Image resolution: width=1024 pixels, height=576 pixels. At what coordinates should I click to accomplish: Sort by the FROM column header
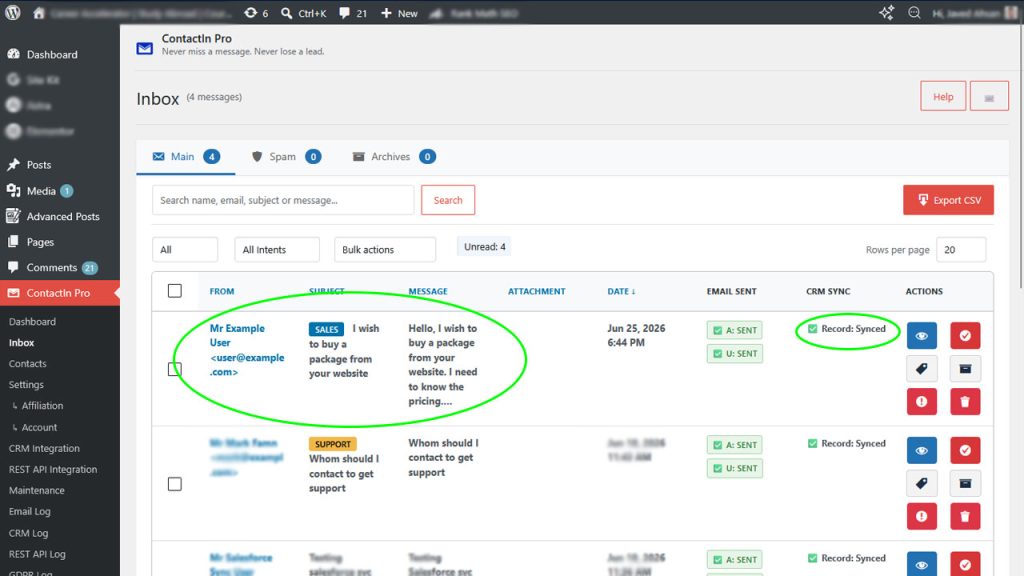(221, 291)
